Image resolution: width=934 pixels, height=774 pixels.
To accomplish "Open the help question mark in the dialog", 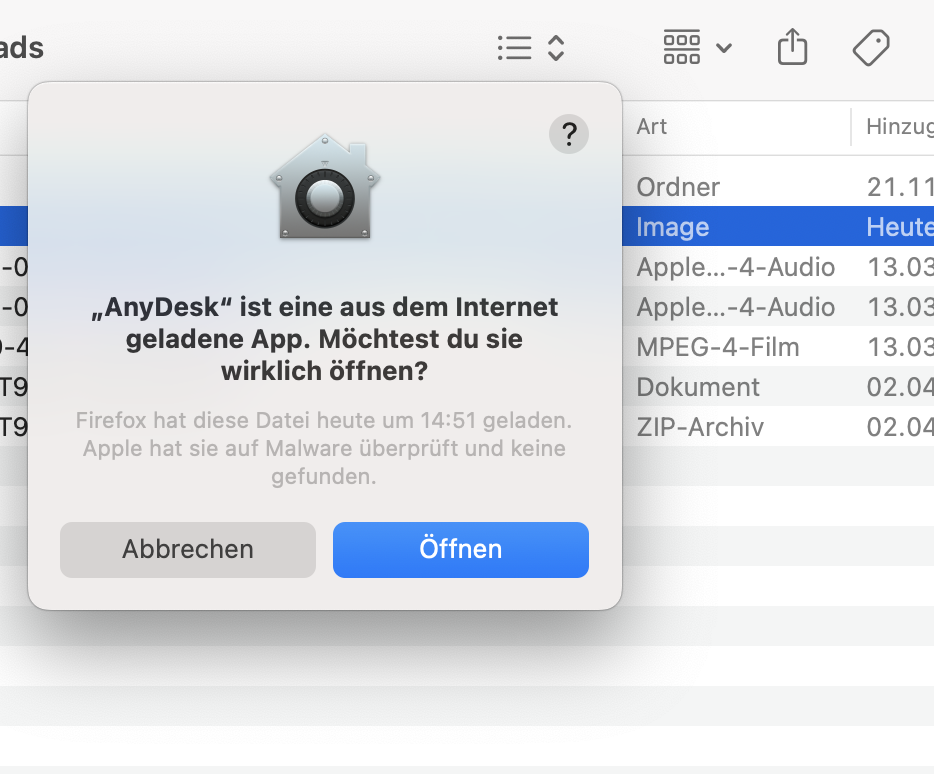I will 569,134.
